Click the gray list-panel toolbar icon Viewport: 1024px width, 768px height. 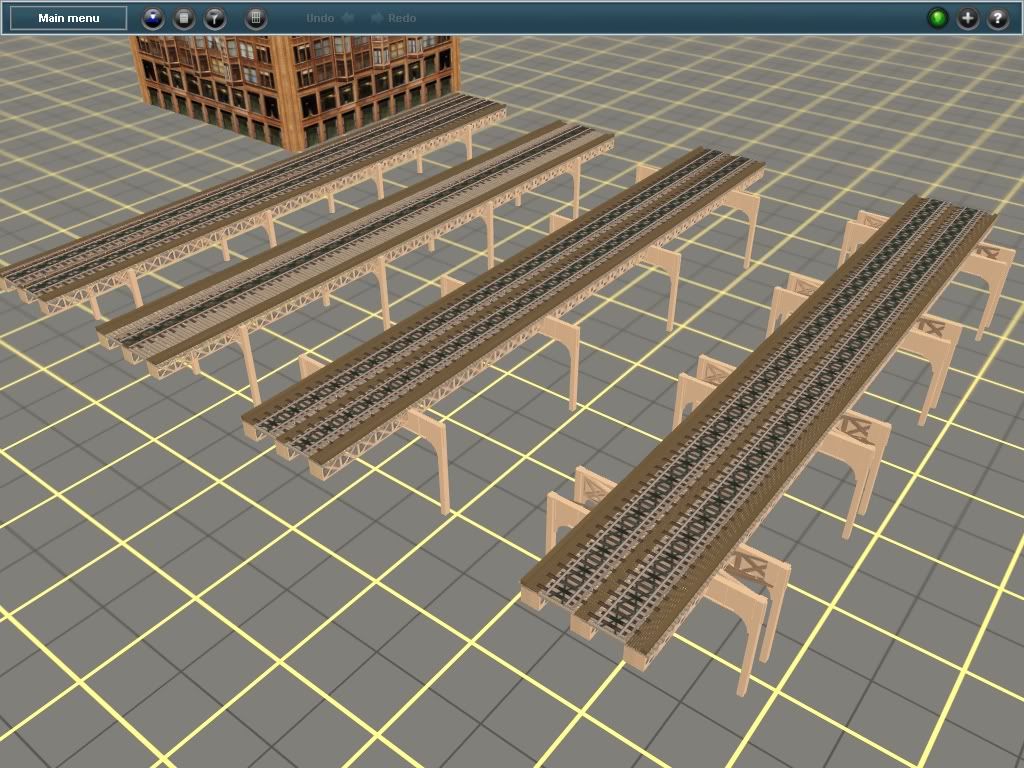(x=184, y=18)
